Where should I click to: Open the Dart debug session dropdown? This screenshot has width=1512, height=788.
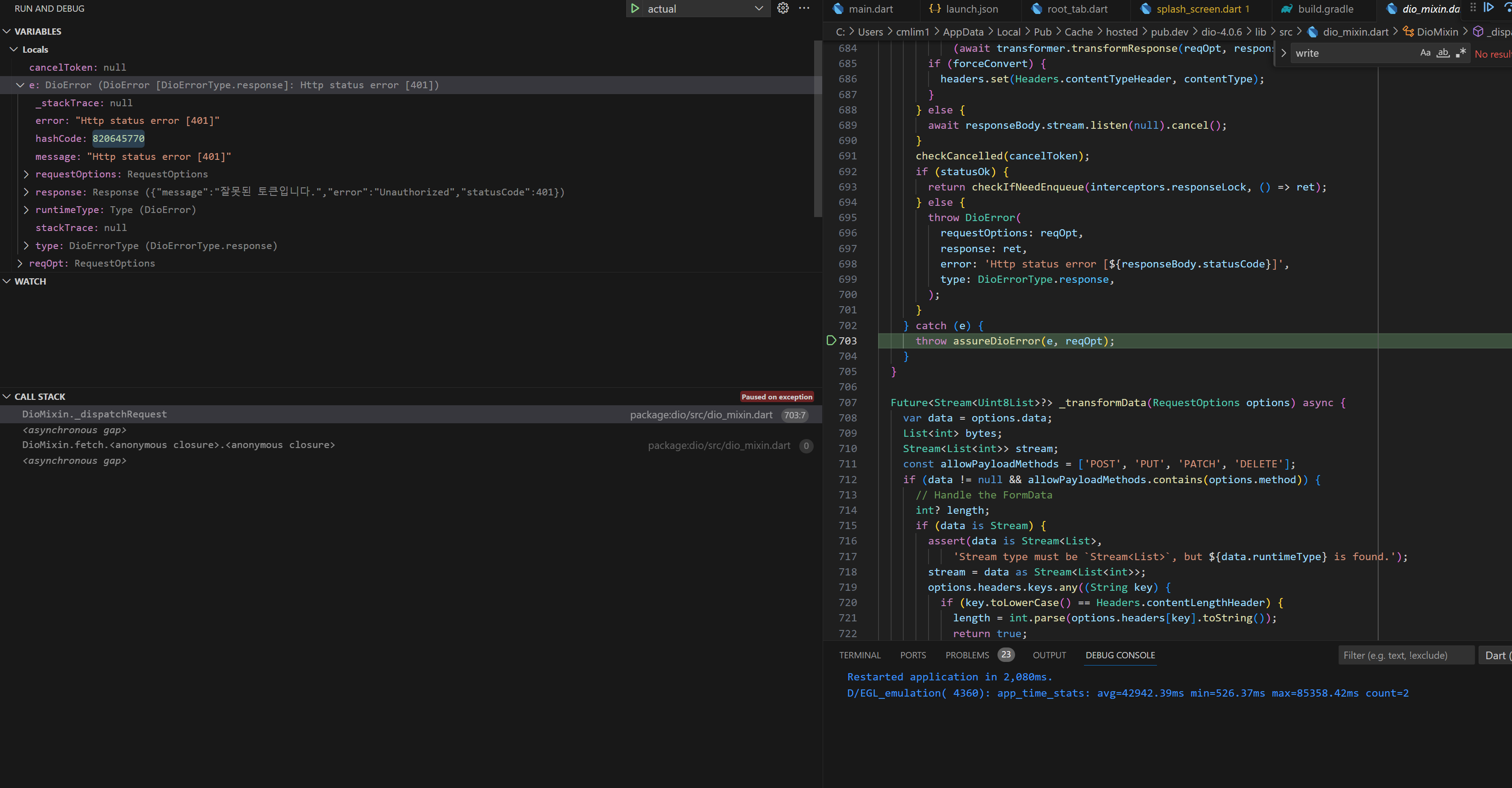1495,656
